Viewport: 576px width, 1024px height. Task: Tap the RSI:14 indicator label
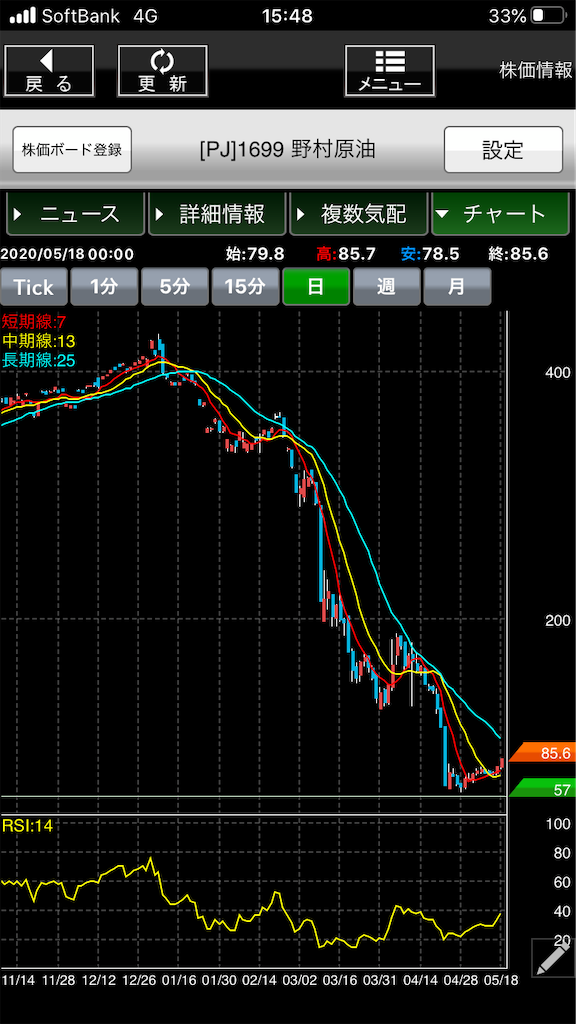click(27, 825)
